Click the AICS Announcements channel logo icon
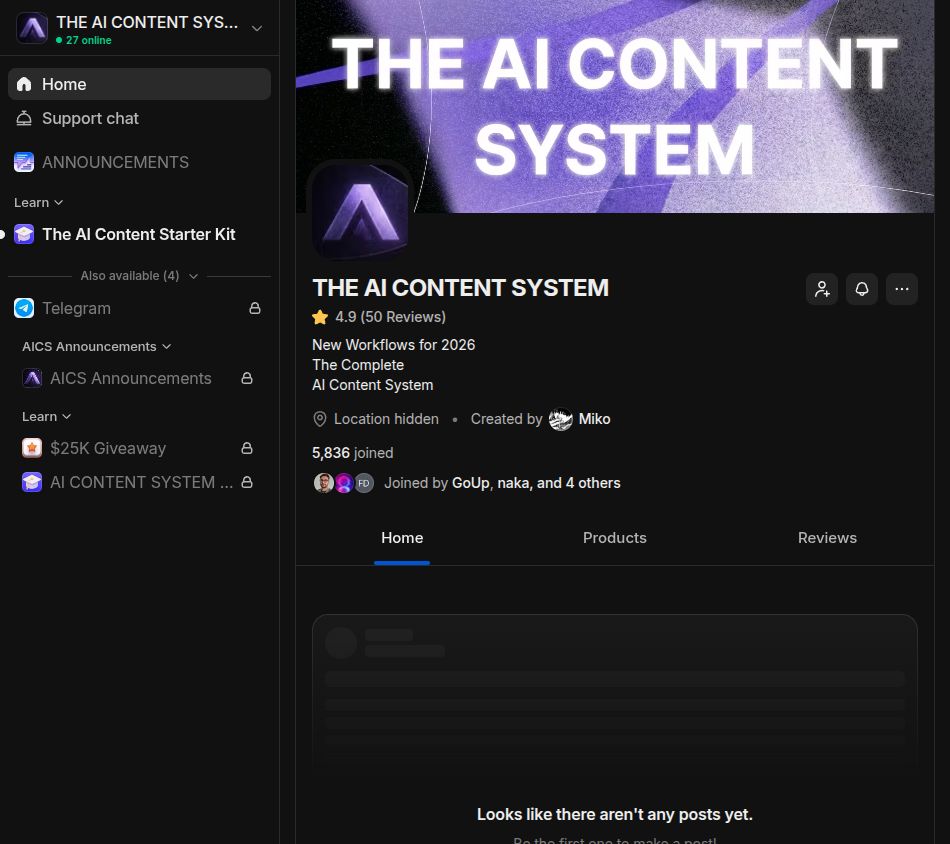 (x=32, y=378)
